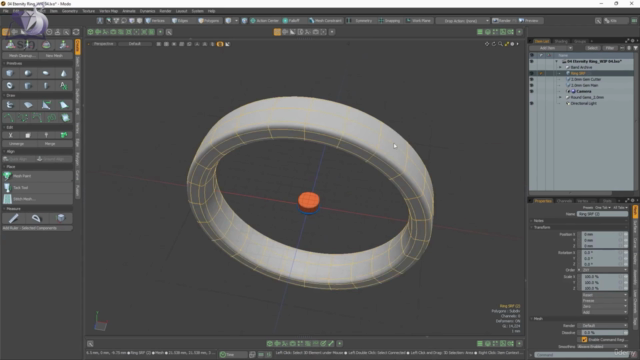
Task: Select the torus primitive tool
Action: (x=10, y=86)
